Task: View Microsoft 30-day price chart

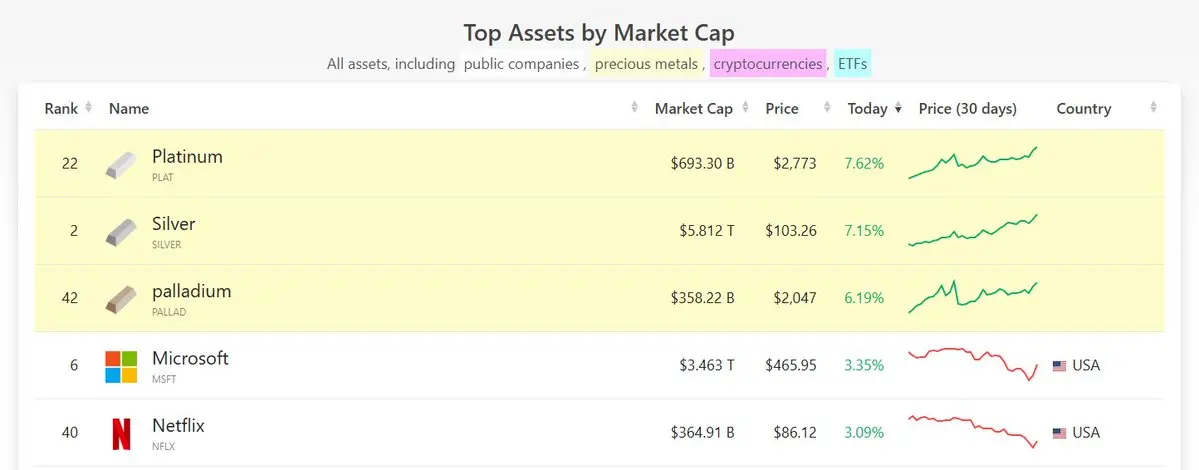Action: tap(973, 364)
